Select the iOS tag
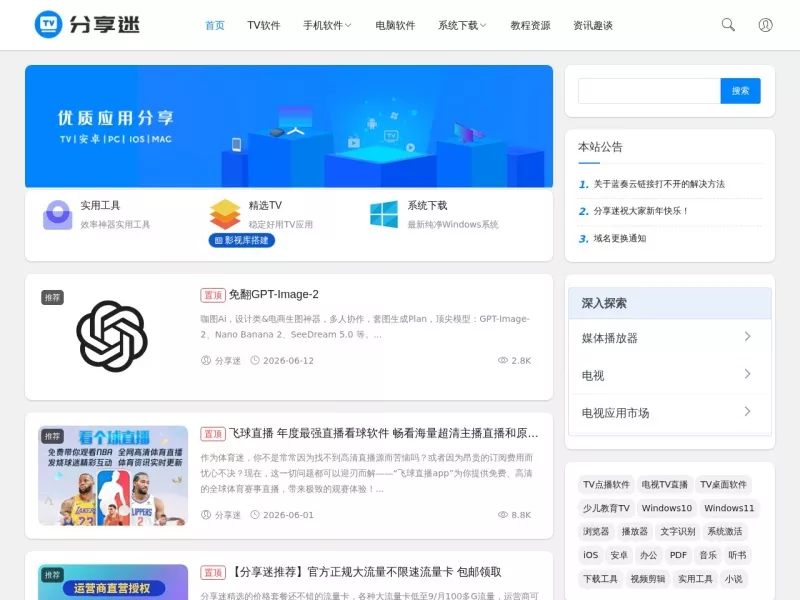Viewport: 800px width, 600px height. click(590, 555)
